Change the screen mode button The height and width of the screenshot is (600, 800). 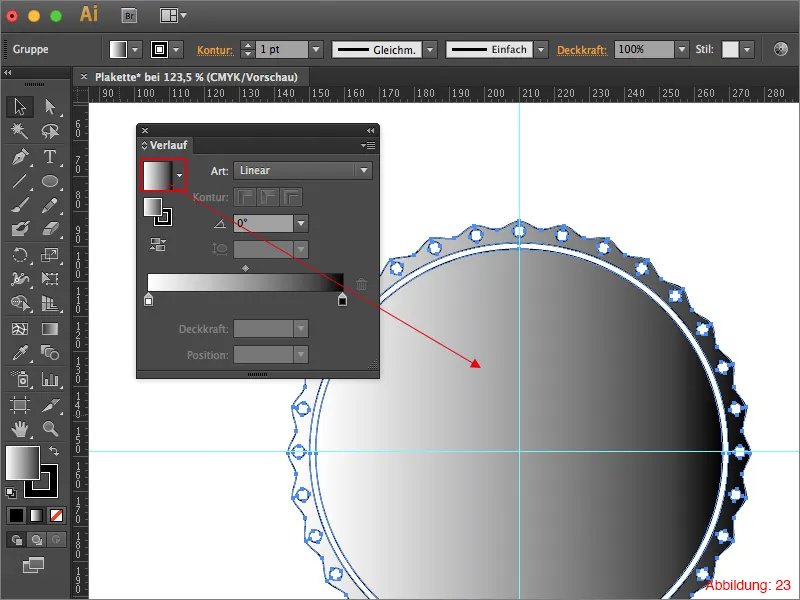pos(33,565)
